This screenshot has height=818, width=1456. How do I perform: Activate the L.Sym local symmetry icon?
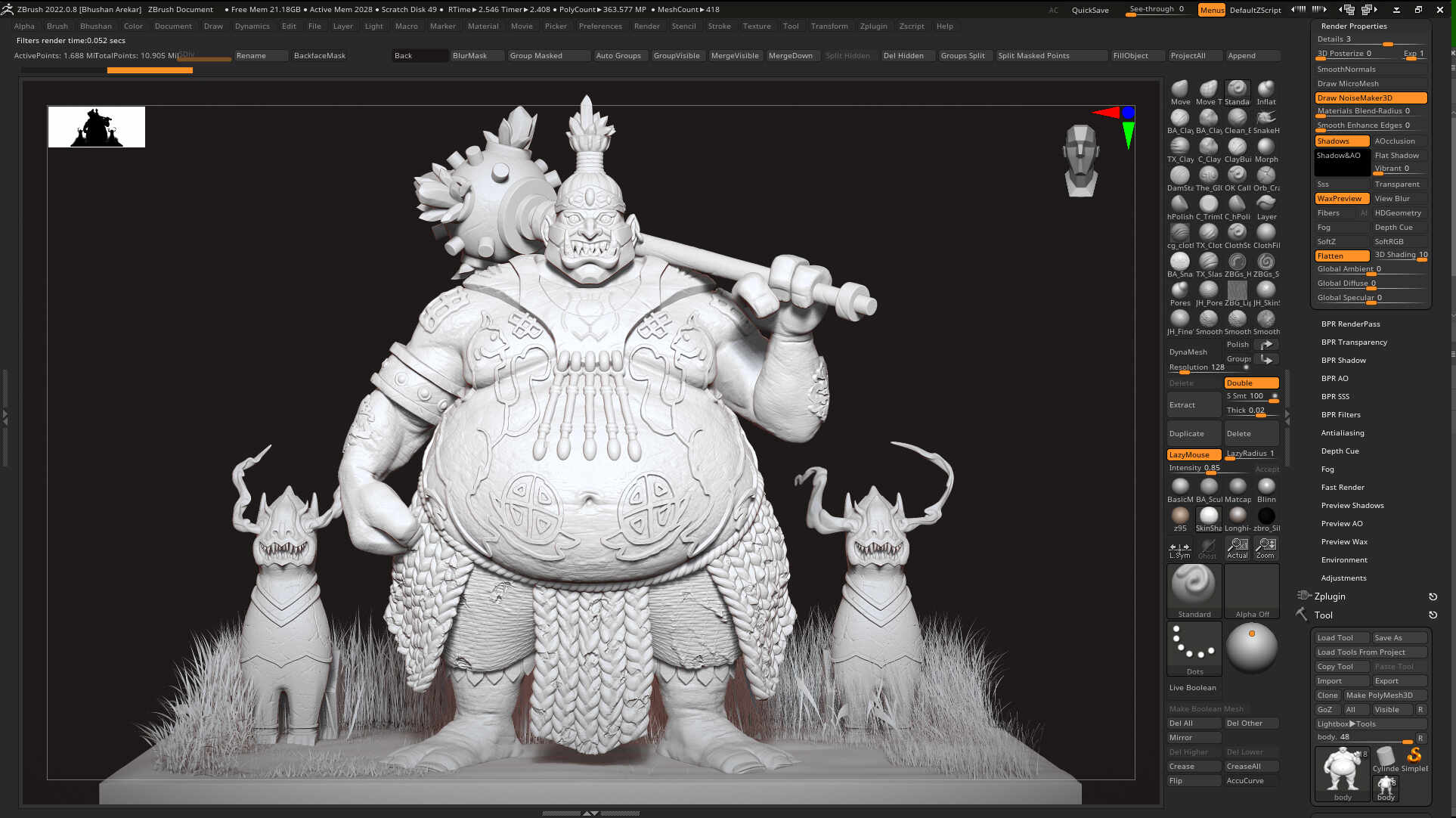click(1179, 550)
